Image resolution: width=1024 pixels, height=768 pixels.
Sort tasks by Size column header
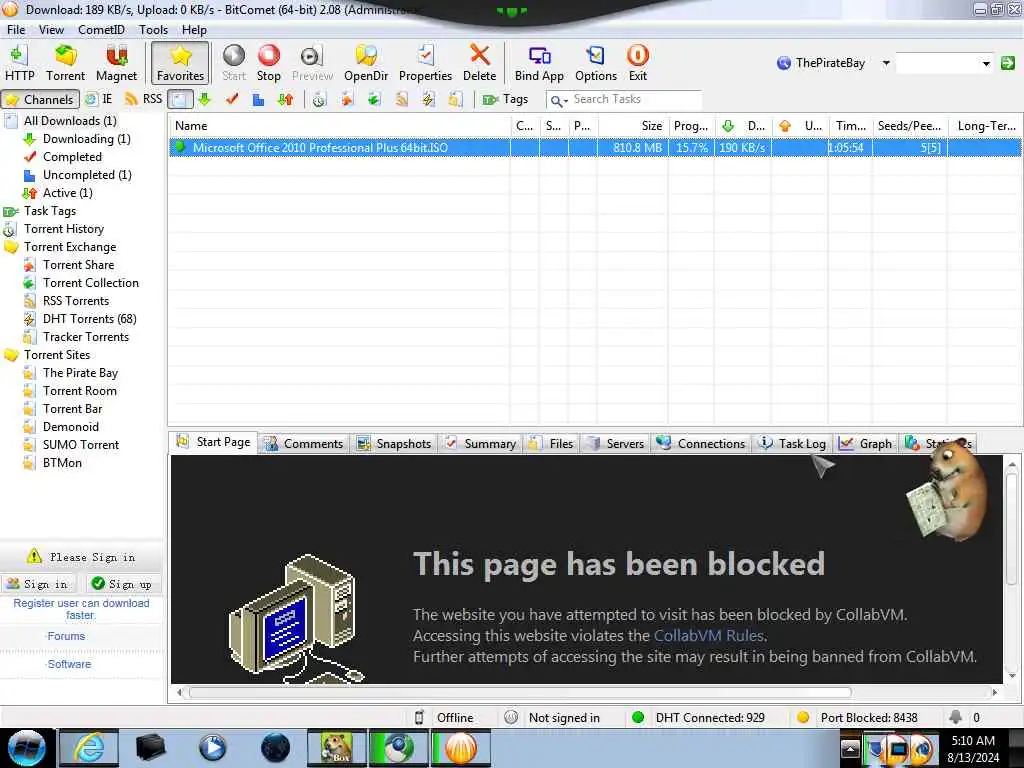coord(632,126)
